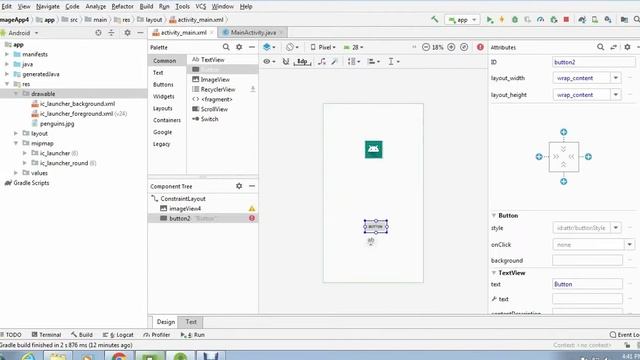Select penguins.jpg in drawable folder
640x360 pixels.
click(x=57, y=124)
